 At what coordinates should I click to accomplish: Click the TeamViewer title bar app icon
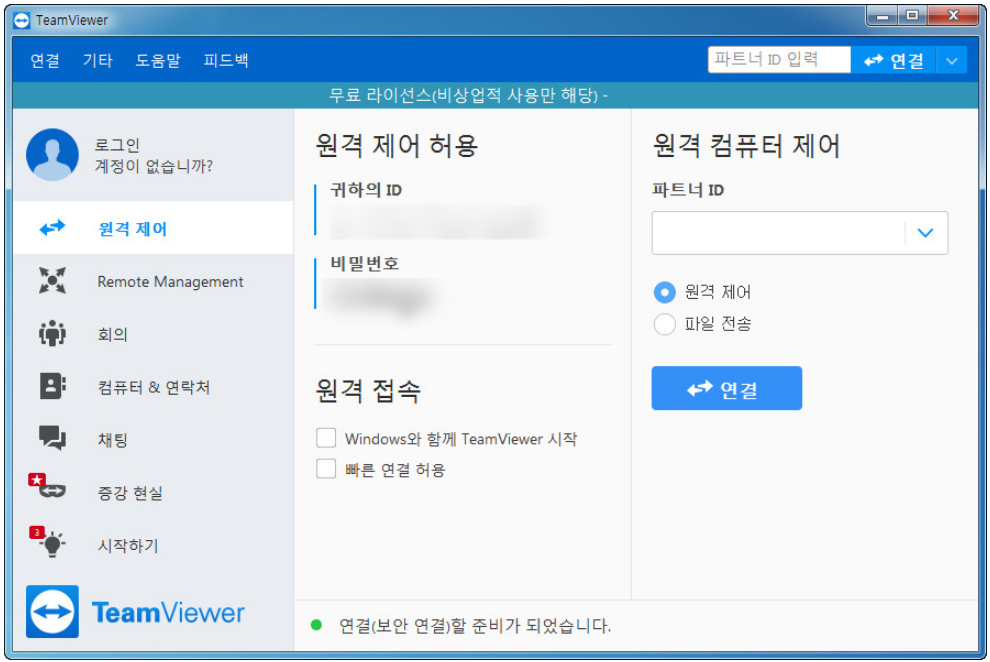click(x=21, y=20)
